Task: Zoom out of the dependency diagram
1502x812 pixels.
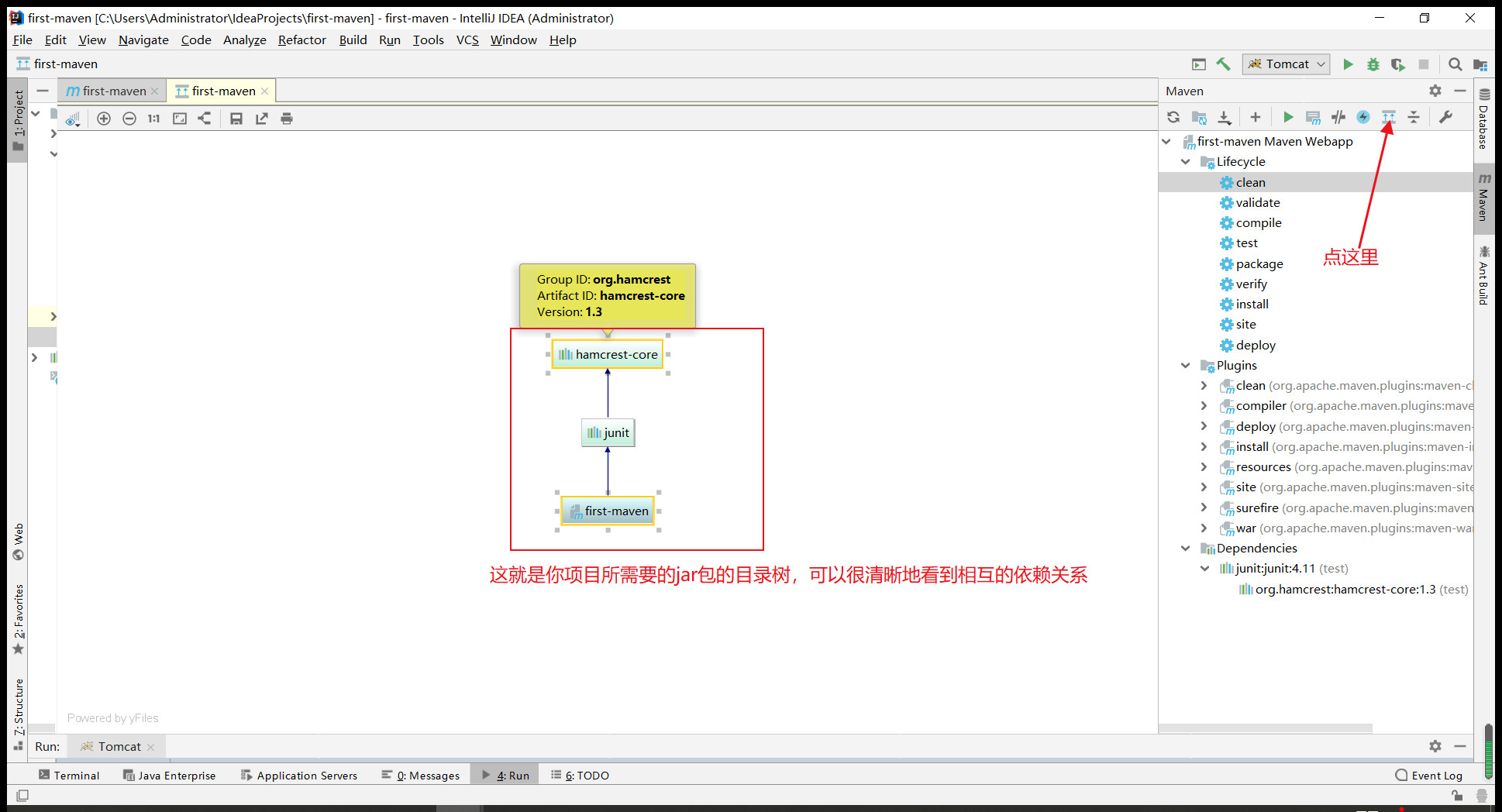Action: point(129,119)
